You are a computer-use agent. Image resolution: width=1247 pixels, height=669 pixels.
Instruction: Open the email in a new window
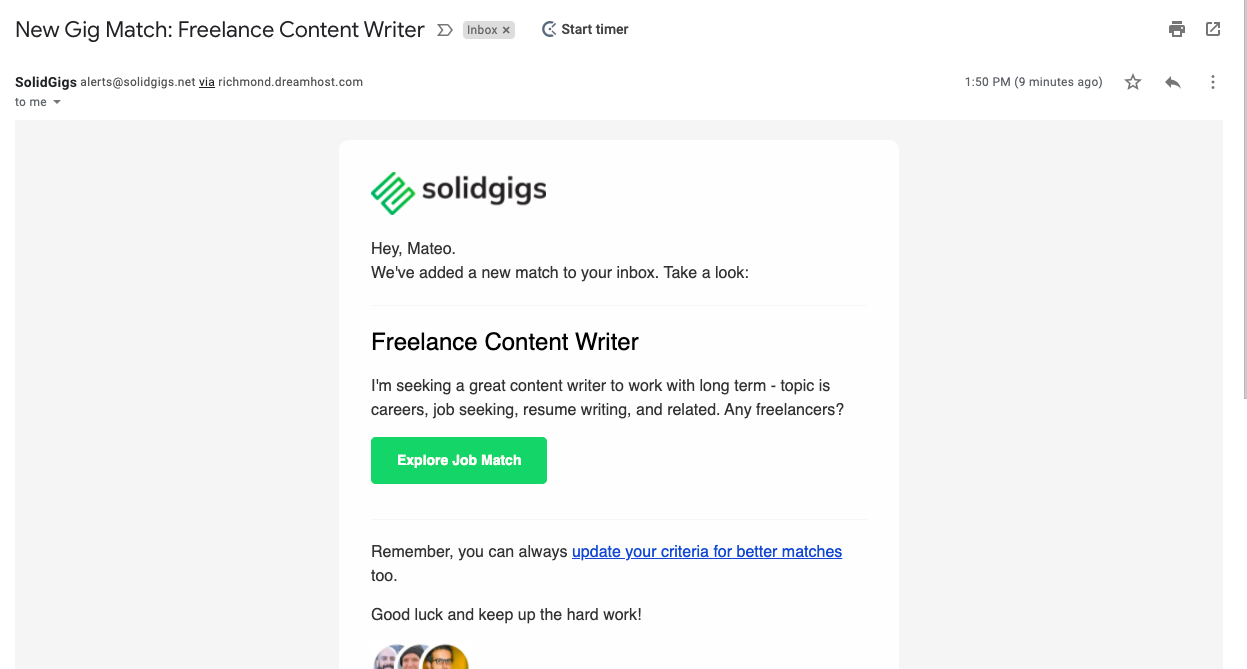pyautogui.click(x=1213, y=29)
